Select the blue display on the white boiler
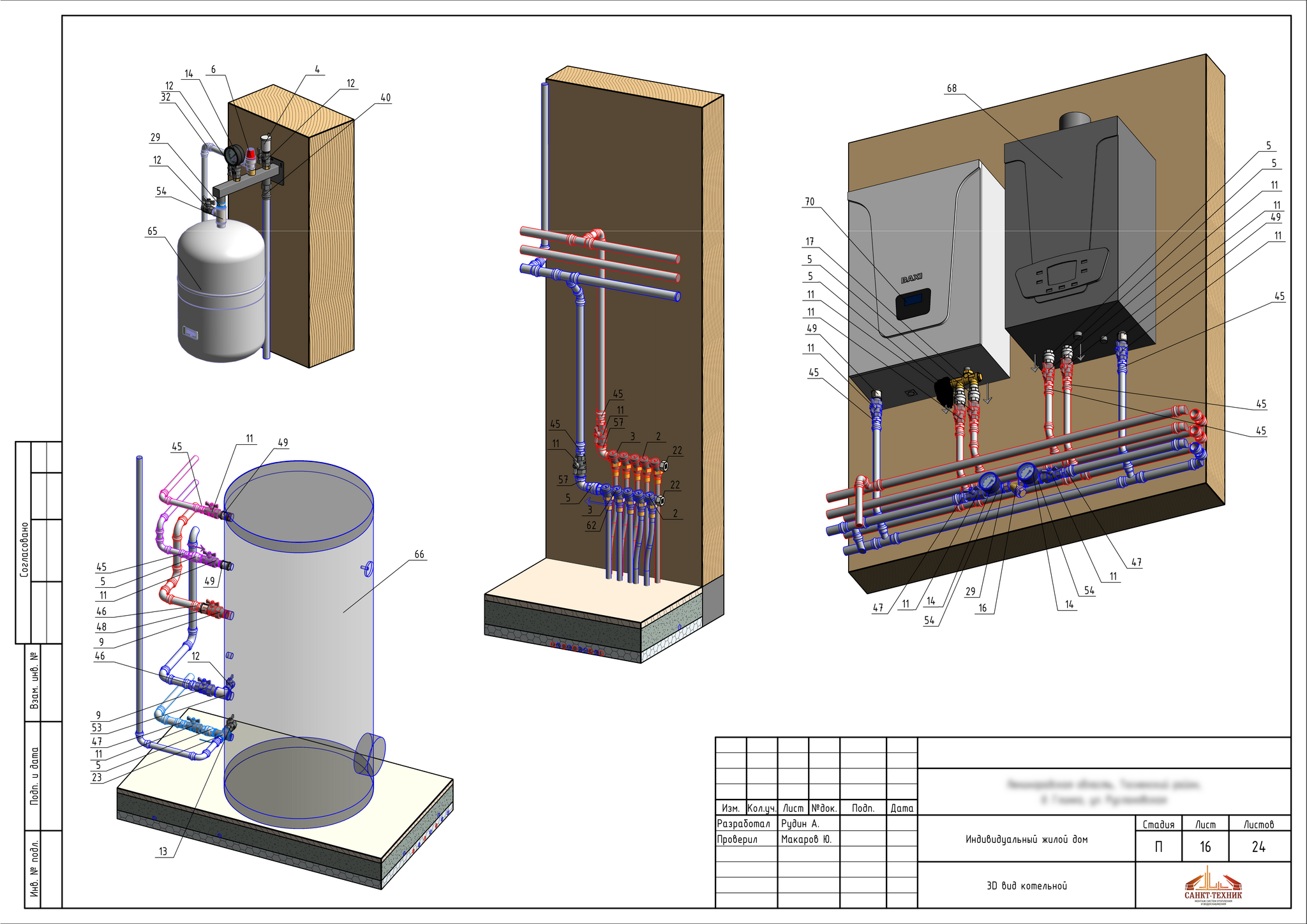The width and height of the screenshot is (1307, 924). tap(913, 299)
